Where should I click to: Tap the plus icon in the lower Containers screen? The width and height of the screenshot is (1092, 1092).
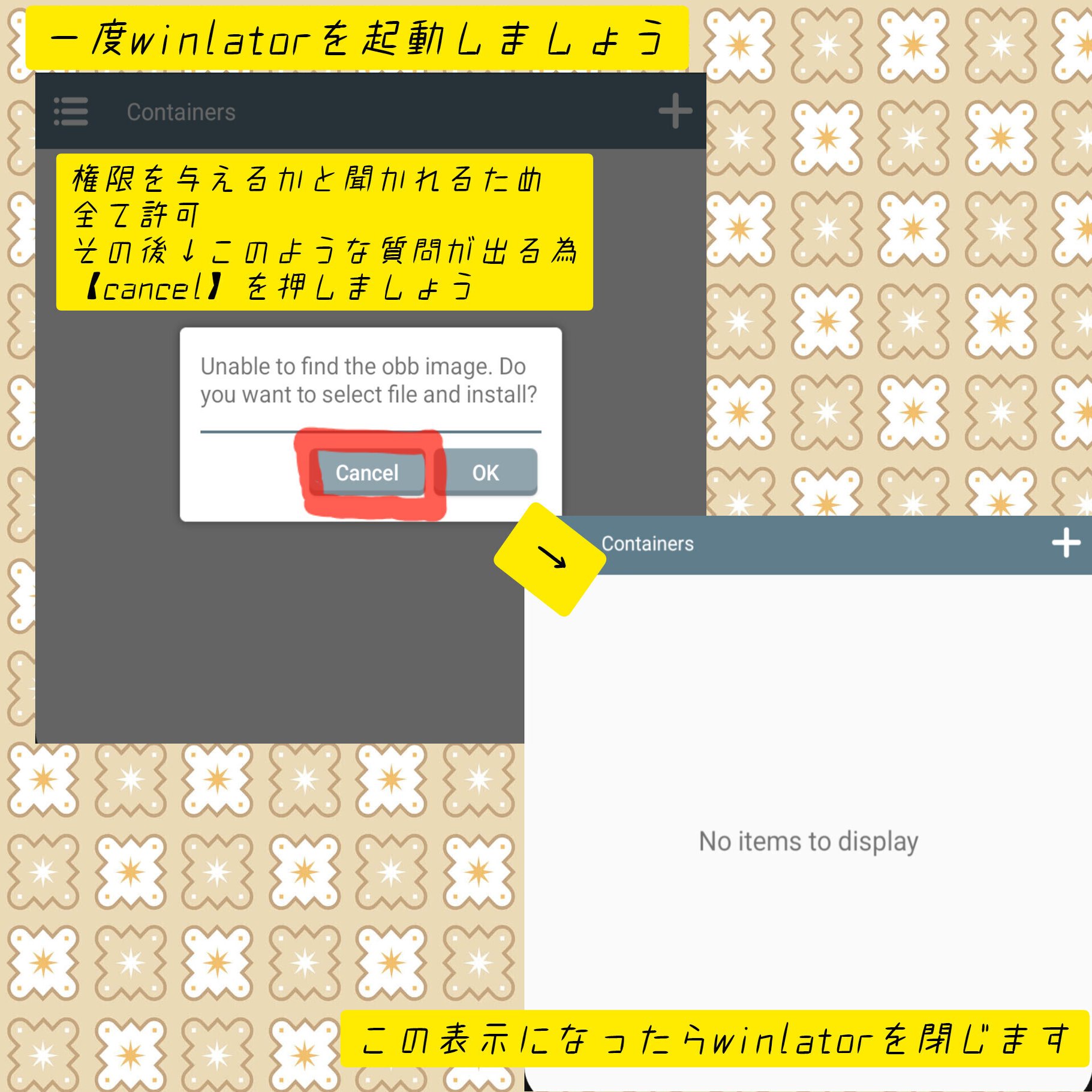point(1066,543)
